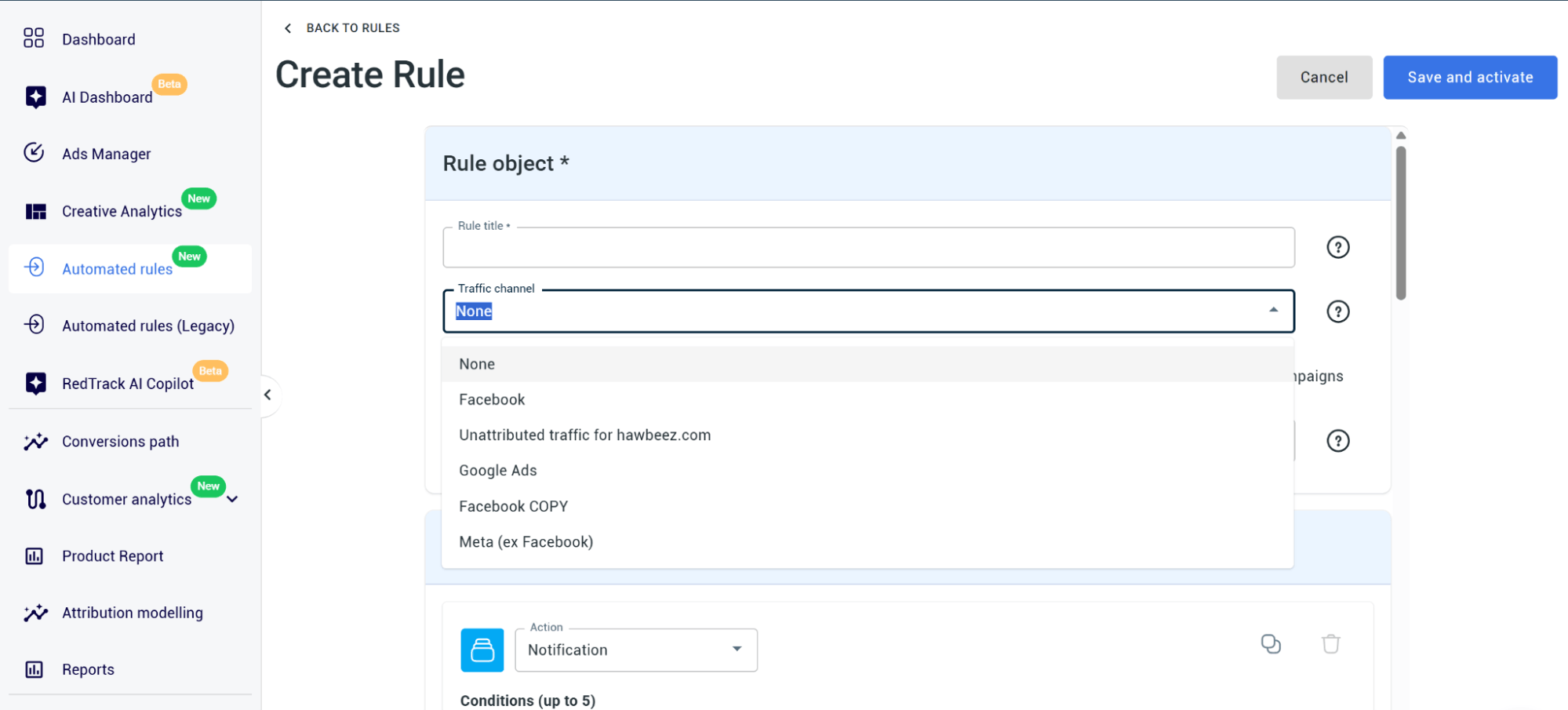Click the Creative Analytics icon

coord(35,211)
